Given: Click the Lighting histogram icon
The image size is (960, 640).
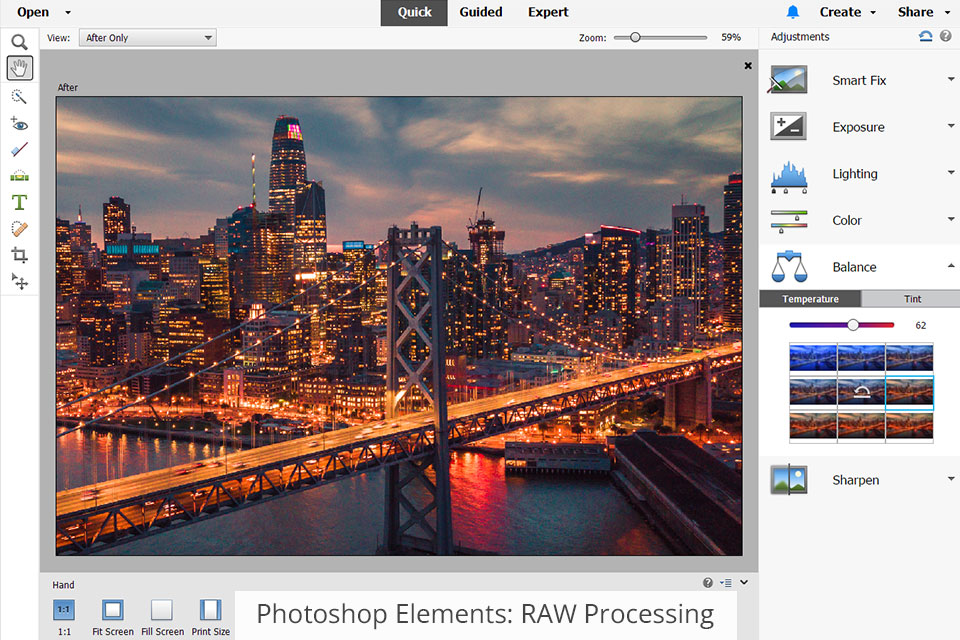Looking at the screenshot, I should (x=789, y=177).
